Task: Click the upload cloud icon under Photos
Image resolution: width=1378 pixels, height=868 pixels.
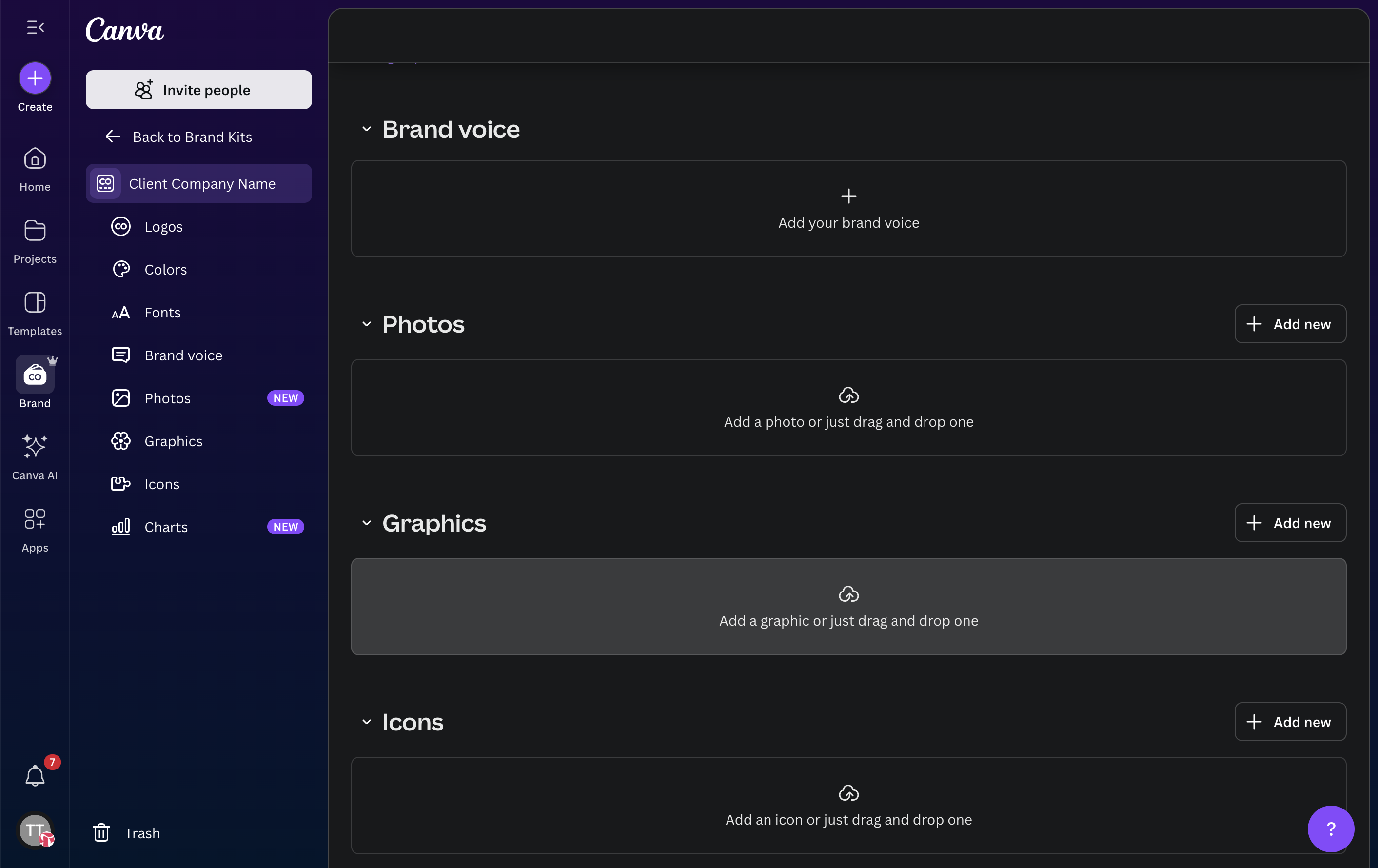Action: point(848,395)
